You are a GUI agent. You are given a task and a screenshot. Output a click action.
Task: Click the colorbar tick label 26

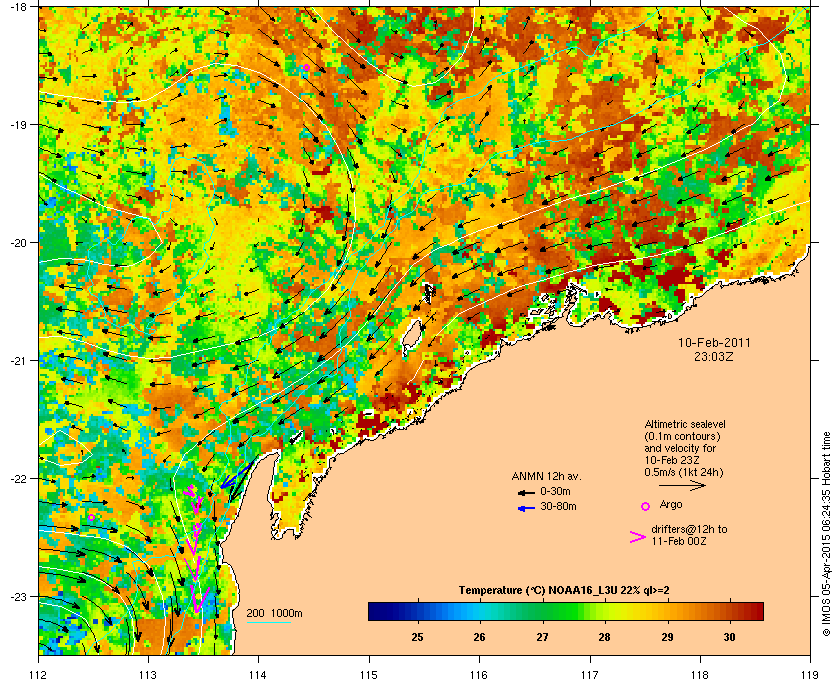pyautogui.click(x=479, y=637)
